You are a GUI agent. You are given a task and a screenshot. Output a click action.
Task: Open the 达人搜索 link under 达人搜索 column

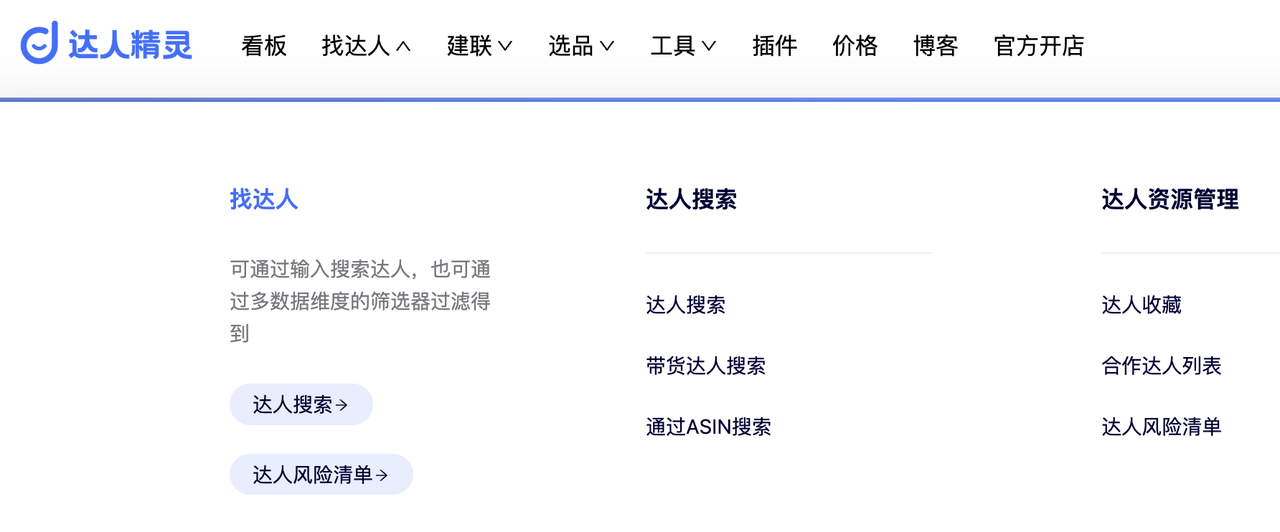pos(686,305)
